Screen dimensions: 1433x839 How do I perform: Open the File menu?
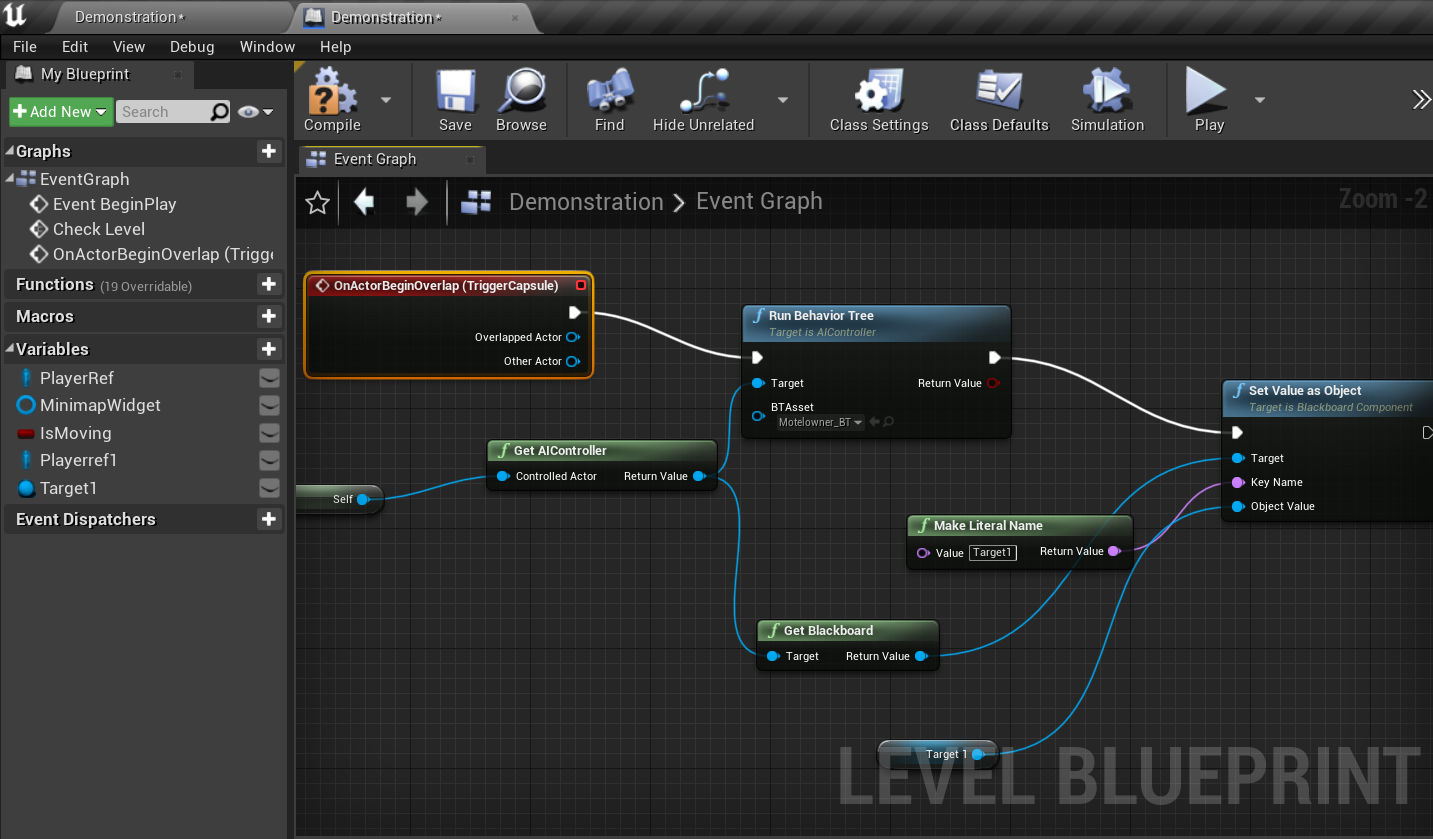click(25, 47)
